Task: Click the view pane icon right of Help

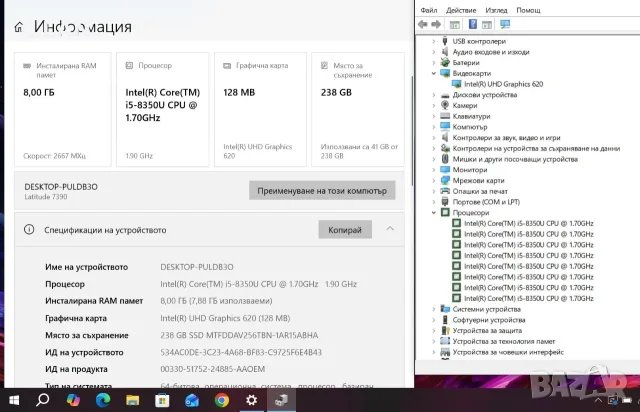Action: (x=487, y=24)
